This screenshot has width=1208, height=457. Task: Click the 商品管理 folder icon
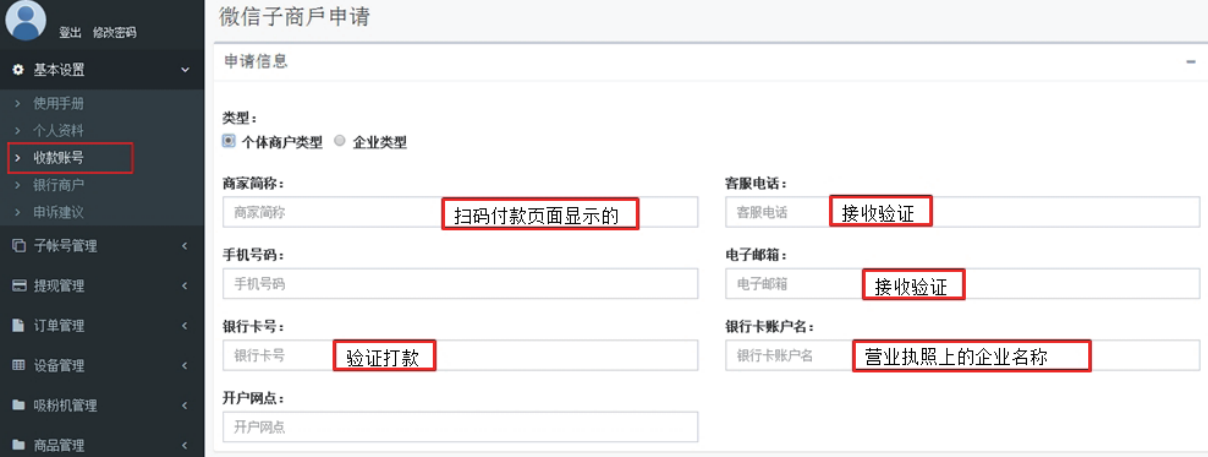point(18,445)
